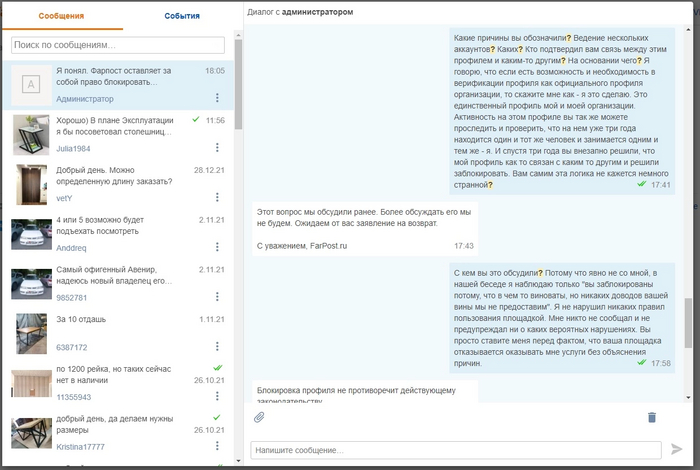The image size is (700, 470).
Task: Open three-dot menu for 11355943 conversation
Action: (x=217, y=397)
